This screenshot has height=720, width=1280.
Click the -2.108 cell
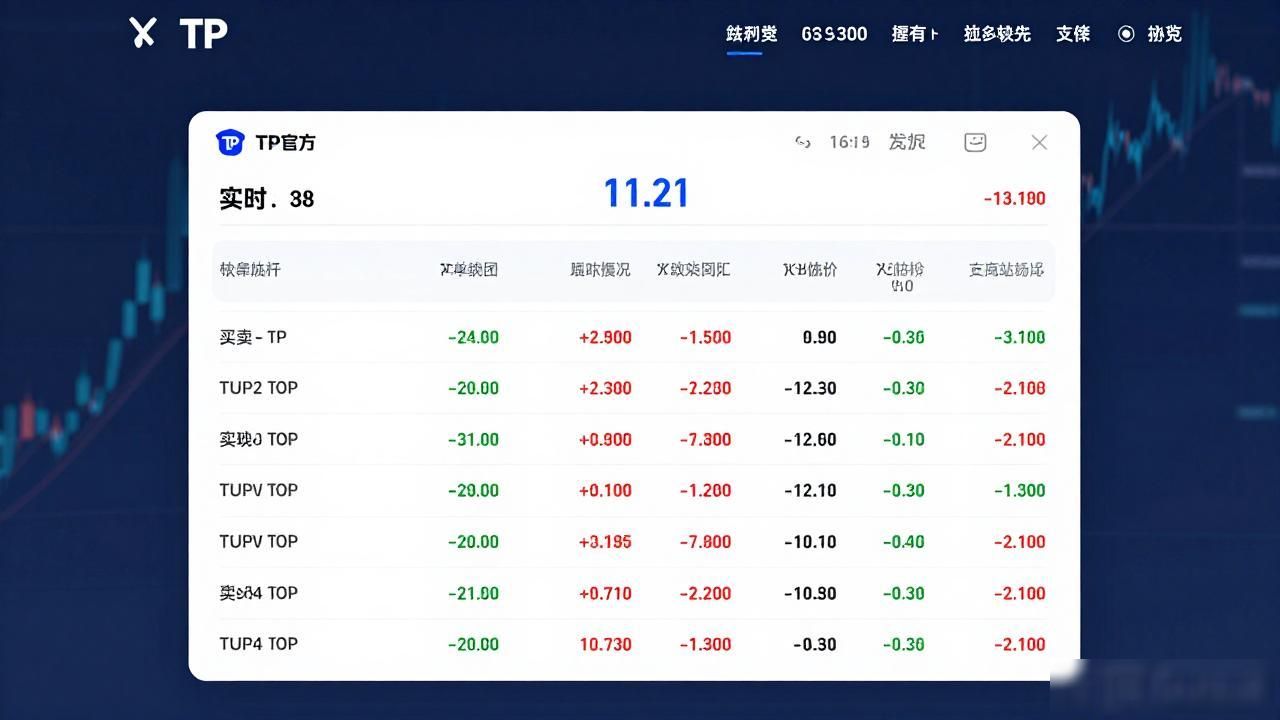(x=1019, y=388)
